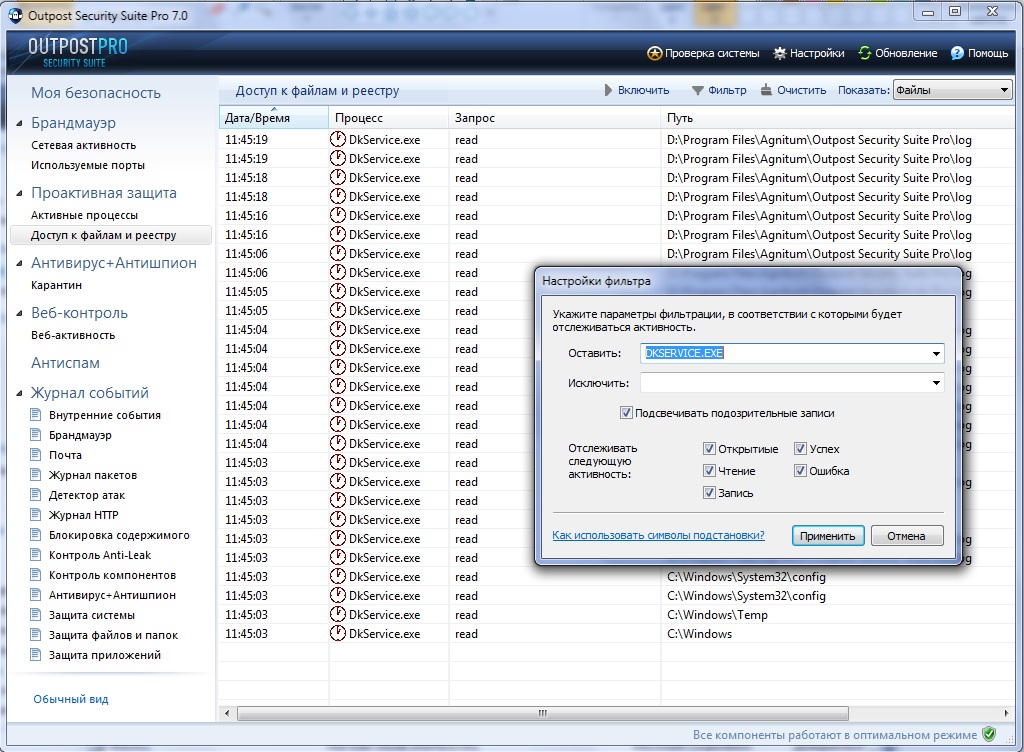Click the DkService.exe process icon at 11:45:19 first row
Viewport: 1024px width, 752px height.
click(x=338, y=139)
